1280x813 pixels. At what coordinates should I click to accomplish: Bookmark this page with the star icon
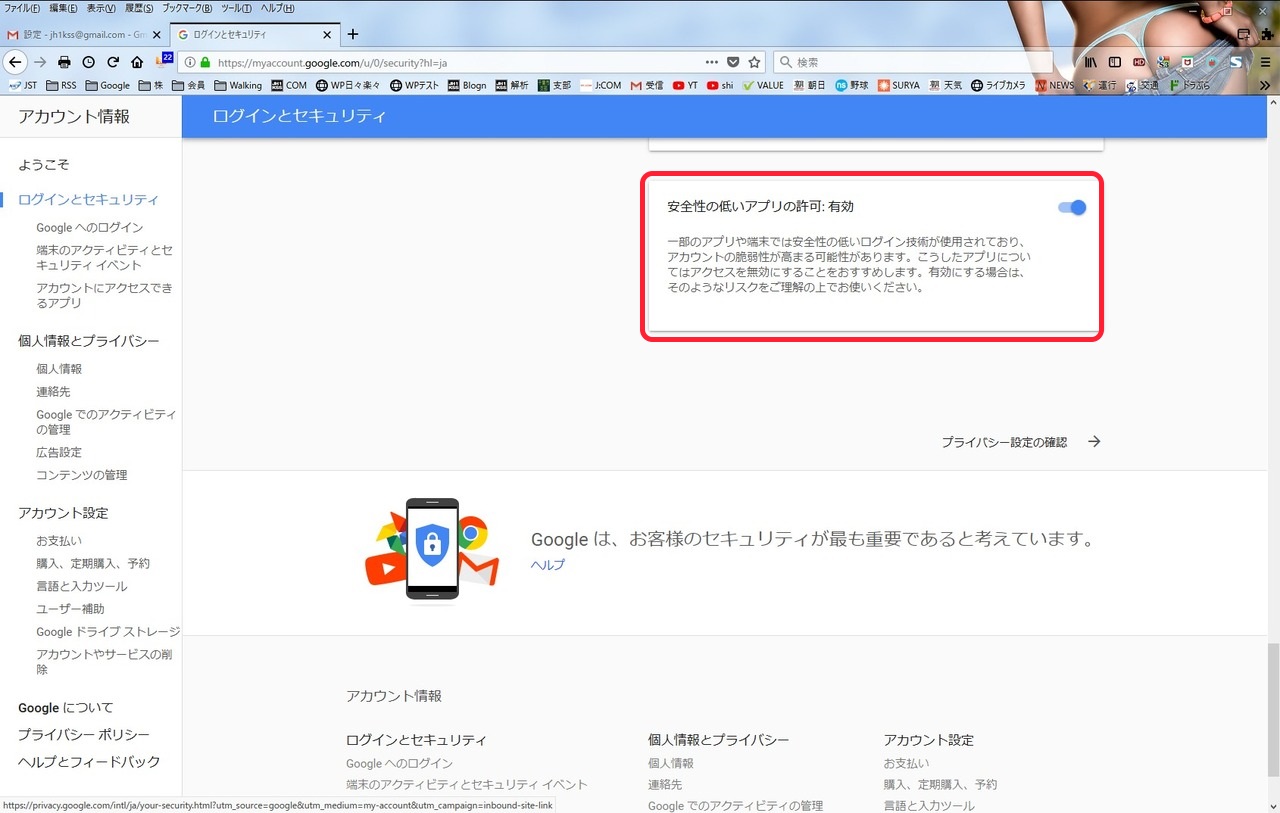(754, 62)
